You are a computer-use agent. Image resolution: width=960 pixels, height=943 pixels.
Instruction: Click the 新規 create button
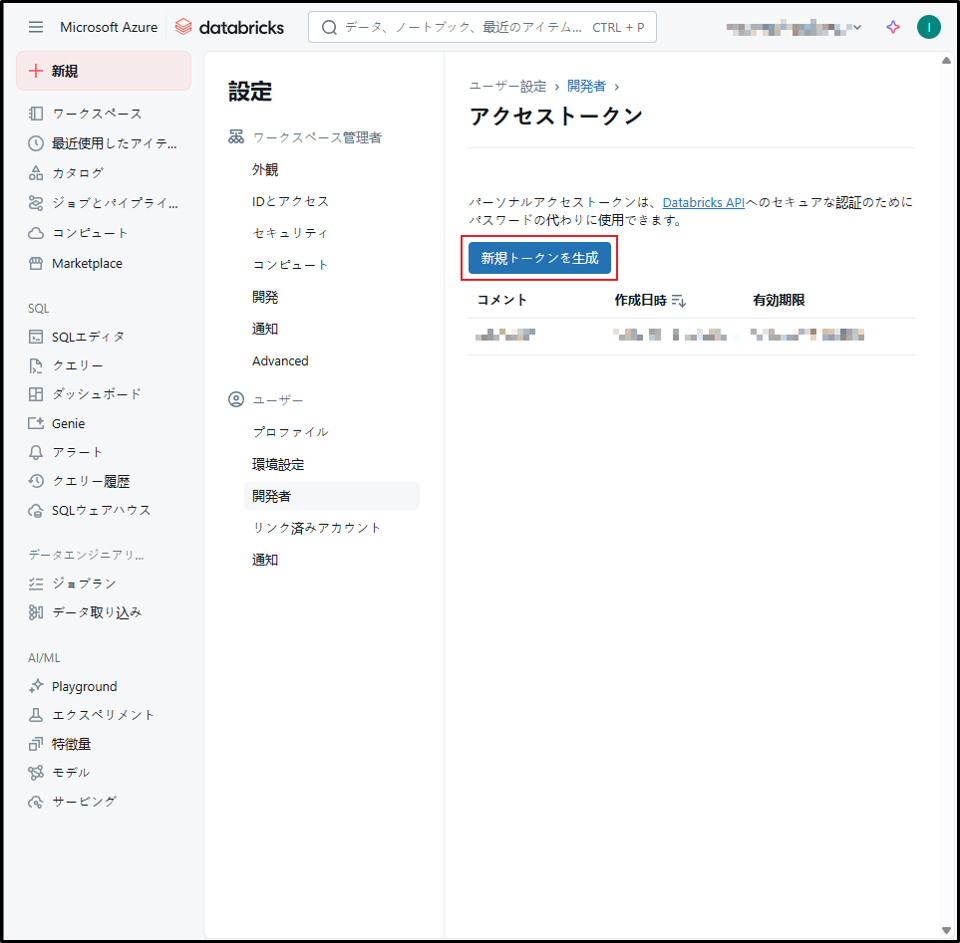(x=103, y=71)
